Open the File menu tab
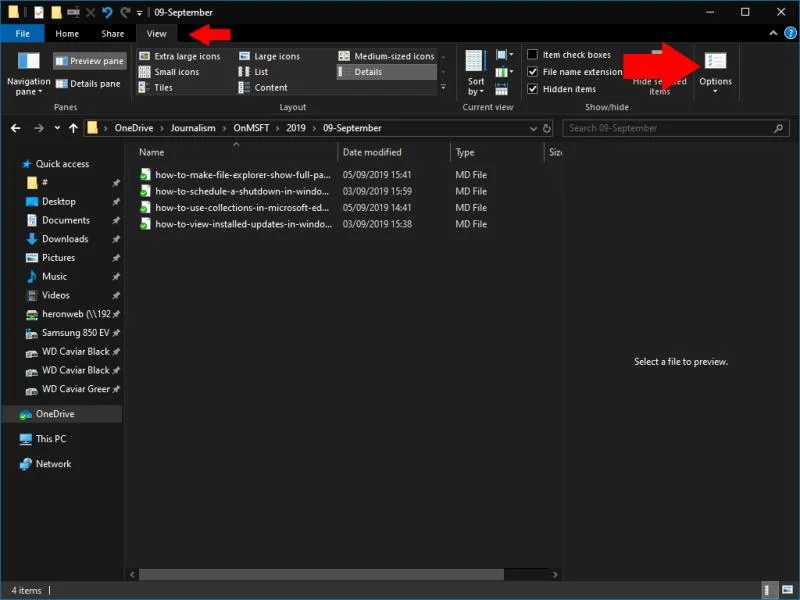The image size is (800, 600). click(22, 34)
